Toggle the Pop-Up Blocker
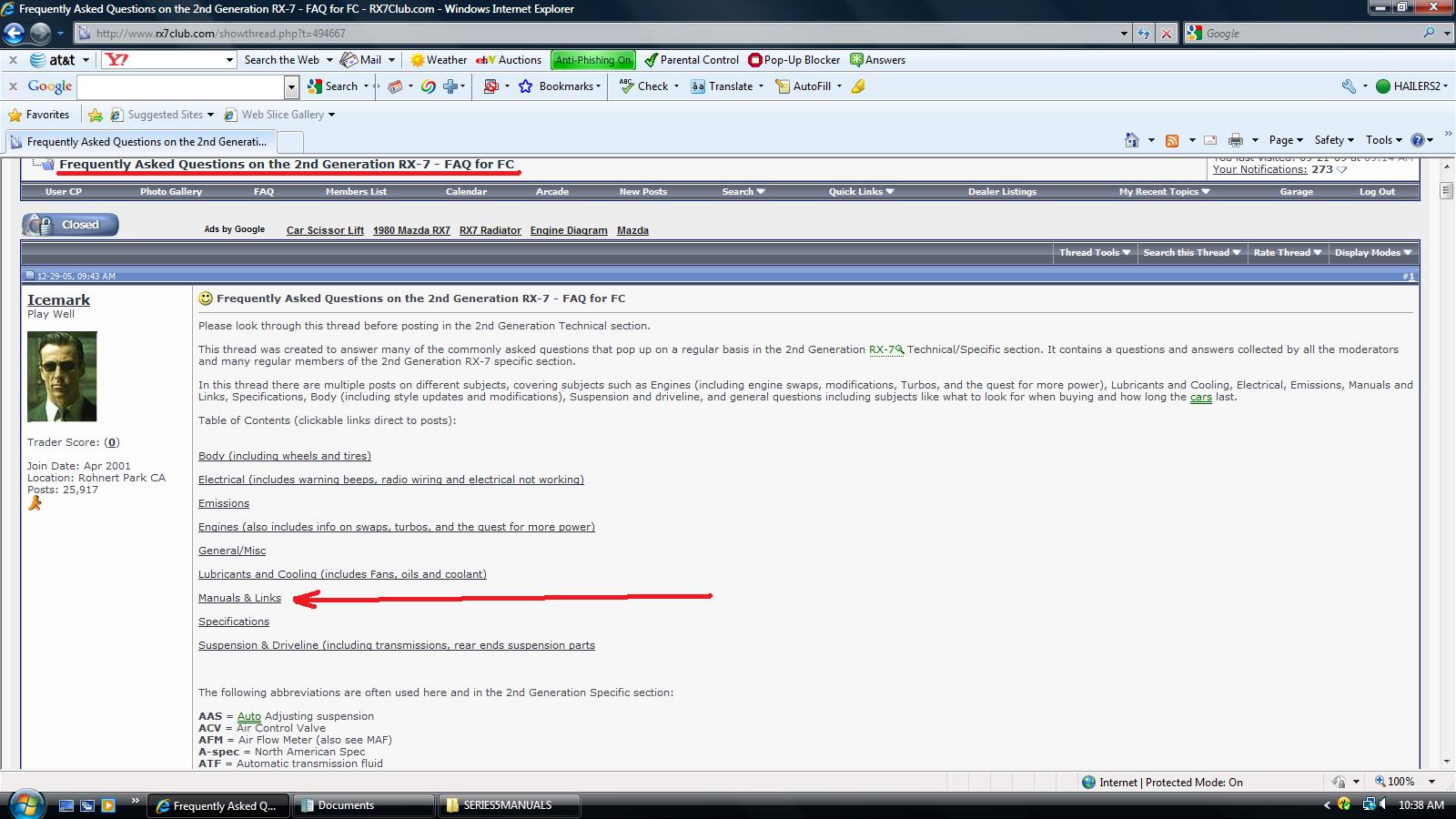1456x819 pixels. click(794, 60)
